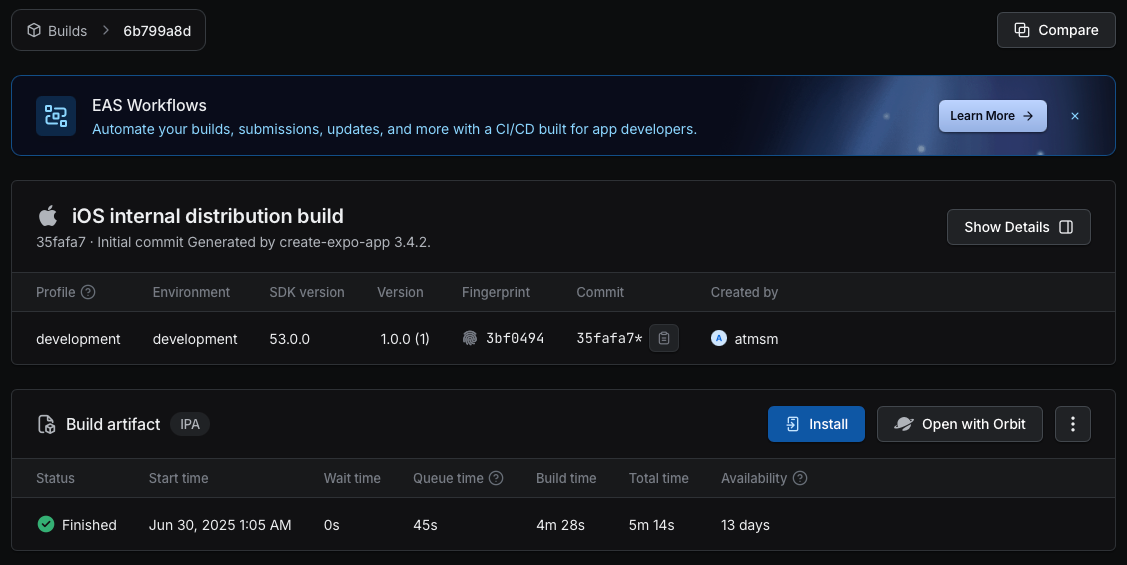
Task: Click the Build artifact file icon
Action: click(x=47, y=424)
